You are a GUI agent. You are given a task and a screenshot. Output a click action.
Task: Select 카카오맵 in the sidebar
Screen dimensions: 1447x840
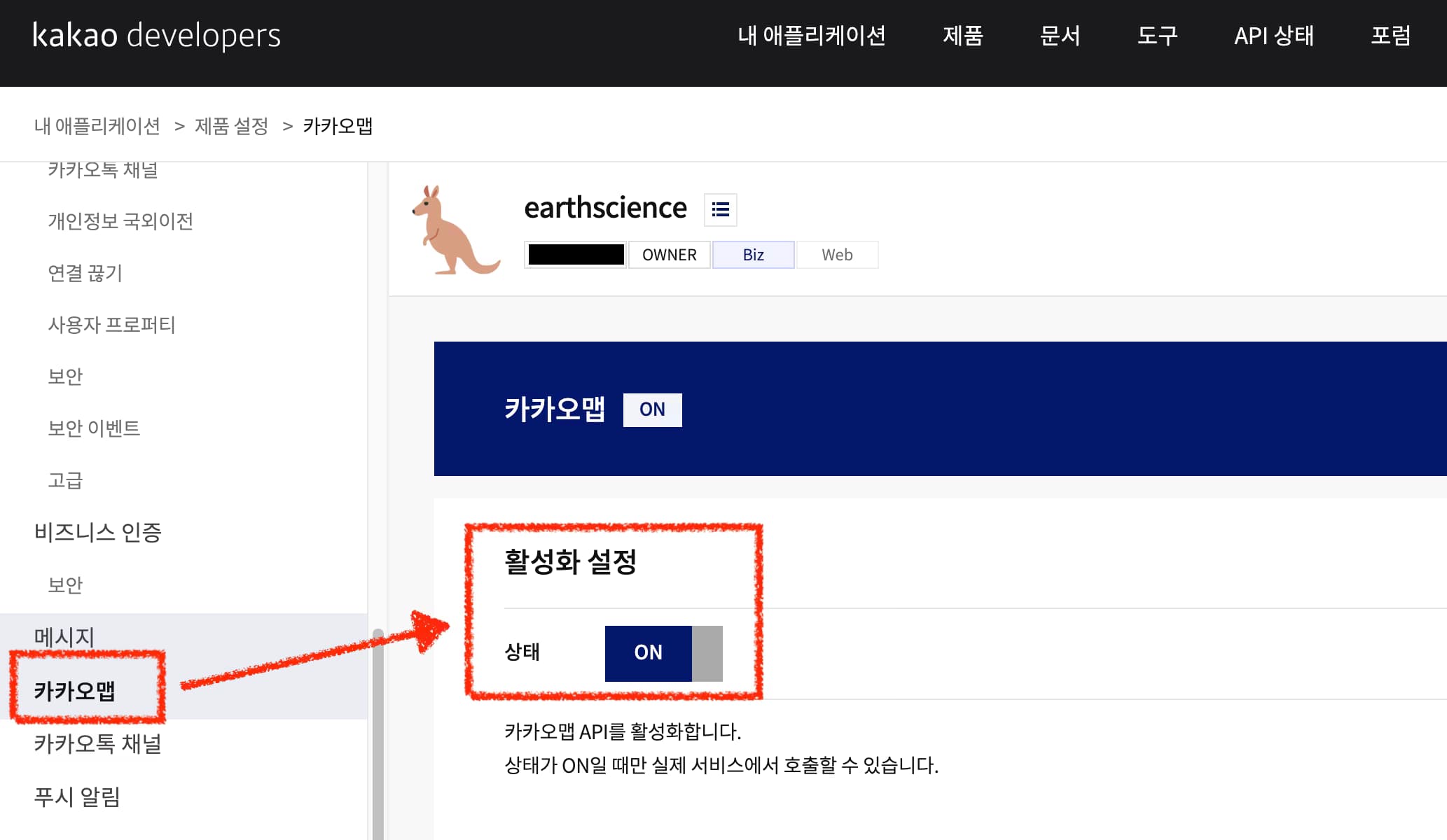pyautogui.click(x=75, y=691)
